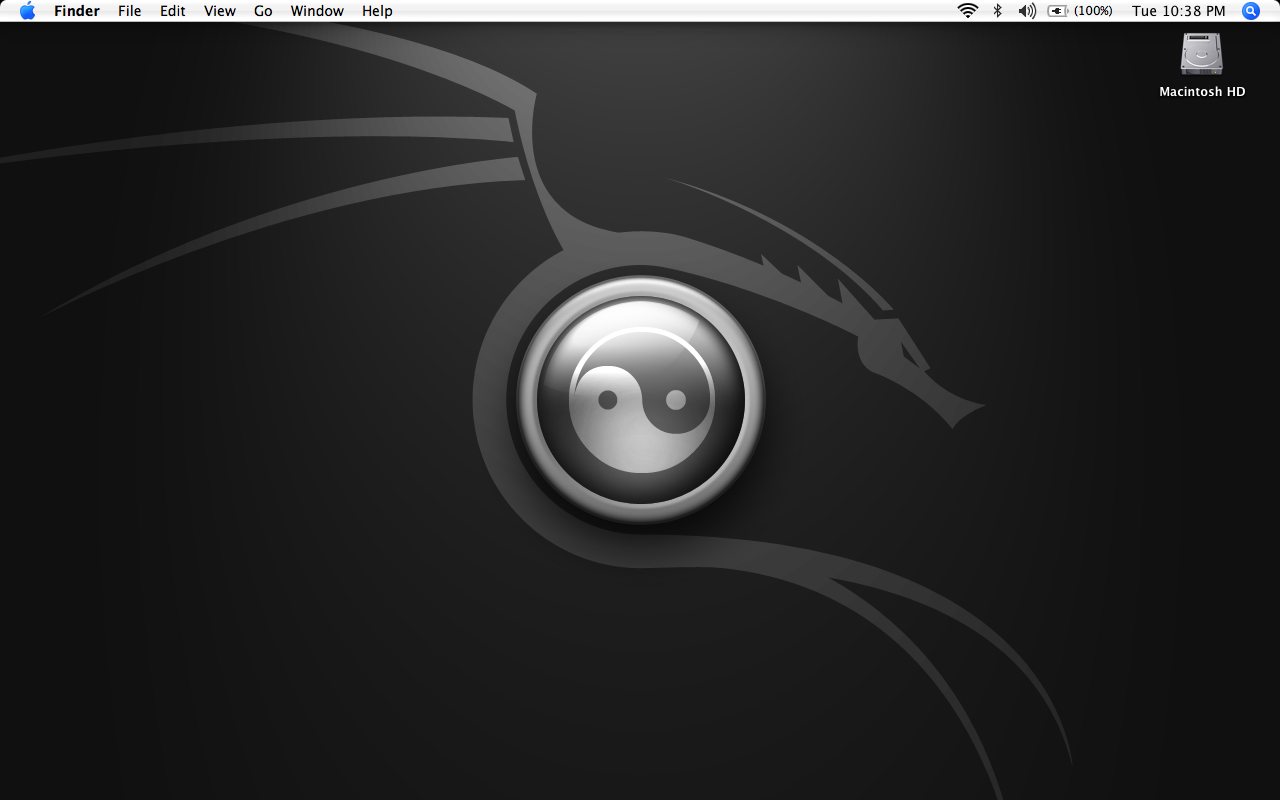Click the Wi-Fi status icon
Image resolution: width=1280 pixels, height=800 pixels.
tap(967, 11)
